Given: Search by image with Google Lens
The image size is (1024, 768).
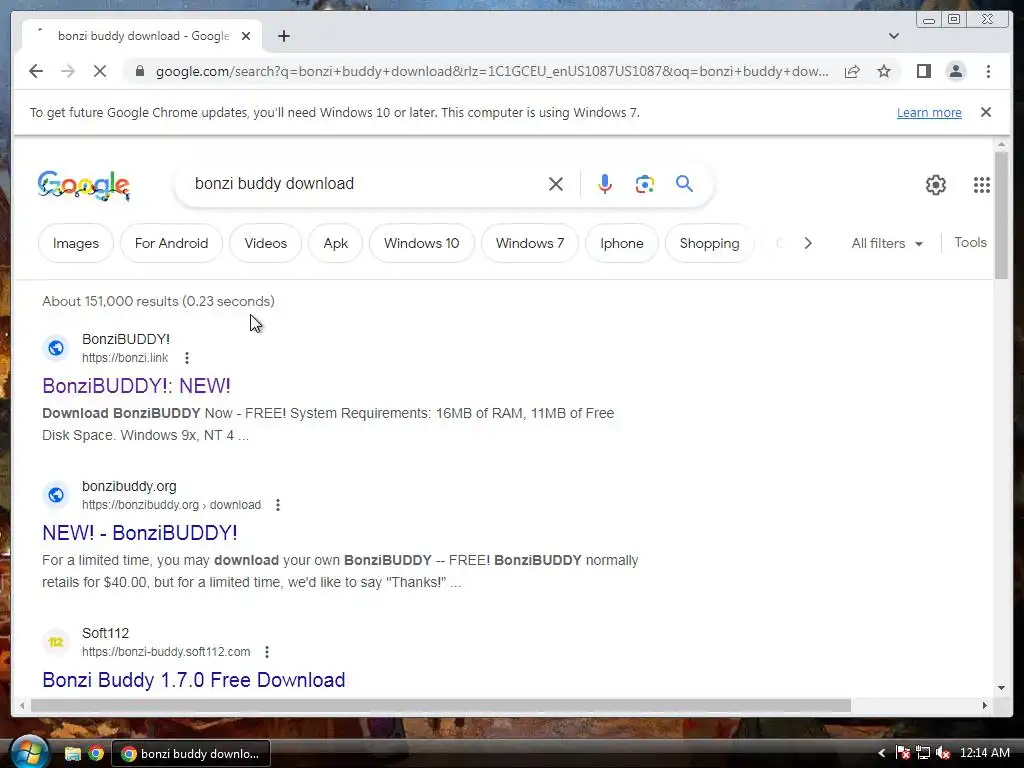Looking at the screenshot, I should [645, 184].
